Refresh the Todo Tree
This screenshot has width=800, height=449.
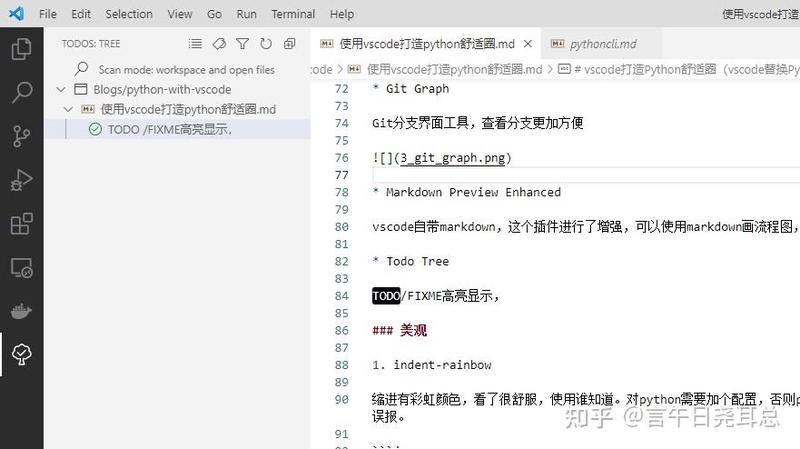tap(266, 44)
